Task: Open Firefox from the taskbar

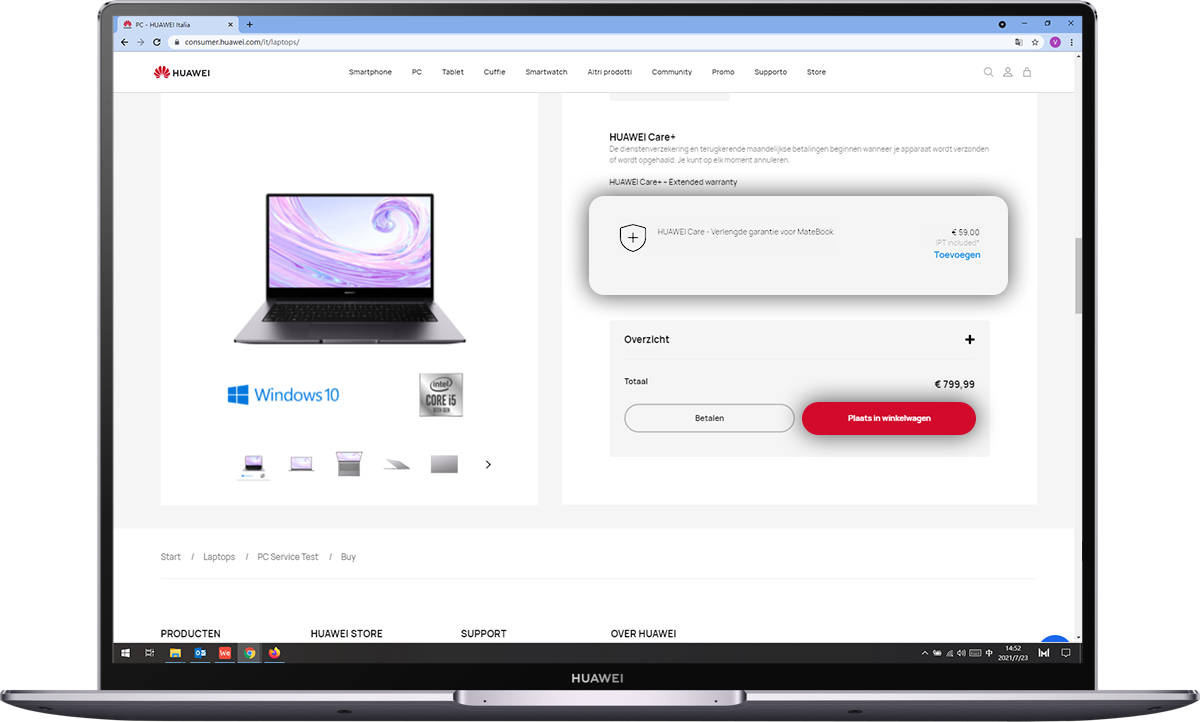Action: point(275,653)
